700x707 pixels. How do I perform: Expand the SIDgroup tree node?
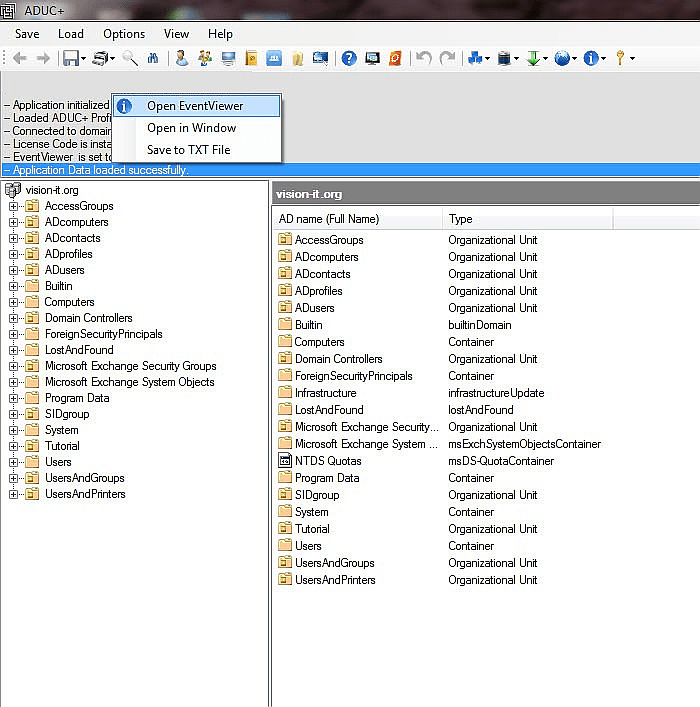click(13, 414)
